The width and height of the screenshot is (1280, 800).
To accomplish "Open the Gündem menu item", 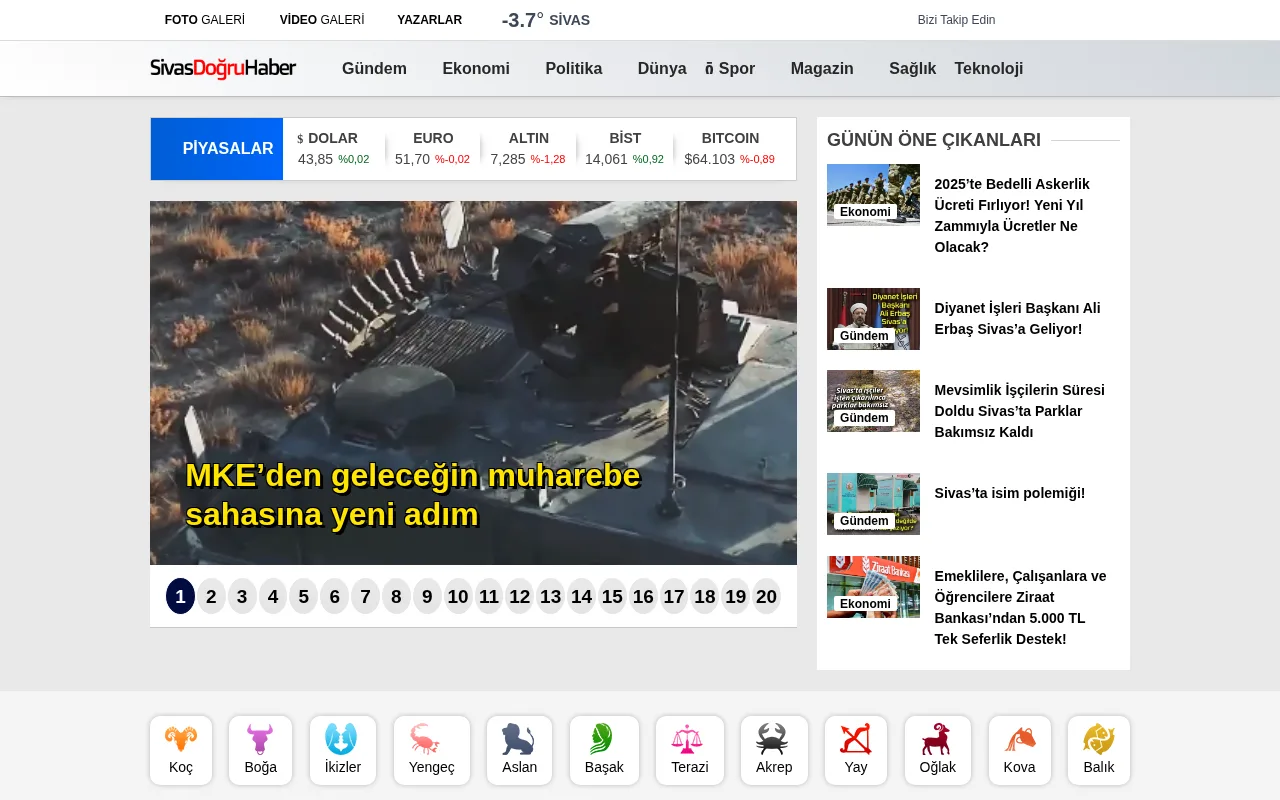I will (x=374, y=68).
